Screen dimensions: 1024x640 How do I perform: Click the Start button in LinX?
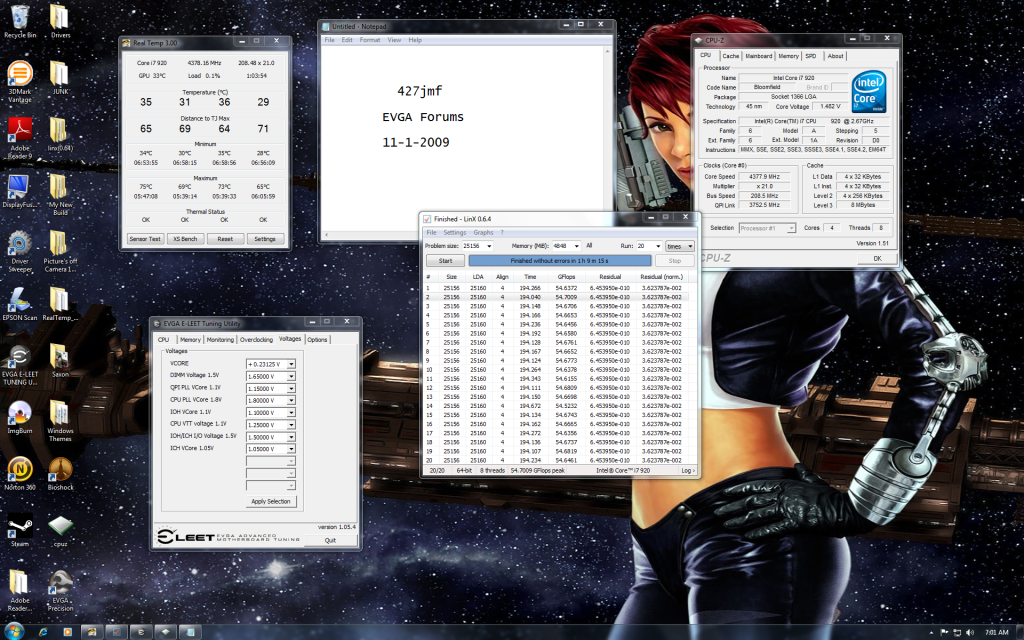pyautogui.click(x=445, y=260)
